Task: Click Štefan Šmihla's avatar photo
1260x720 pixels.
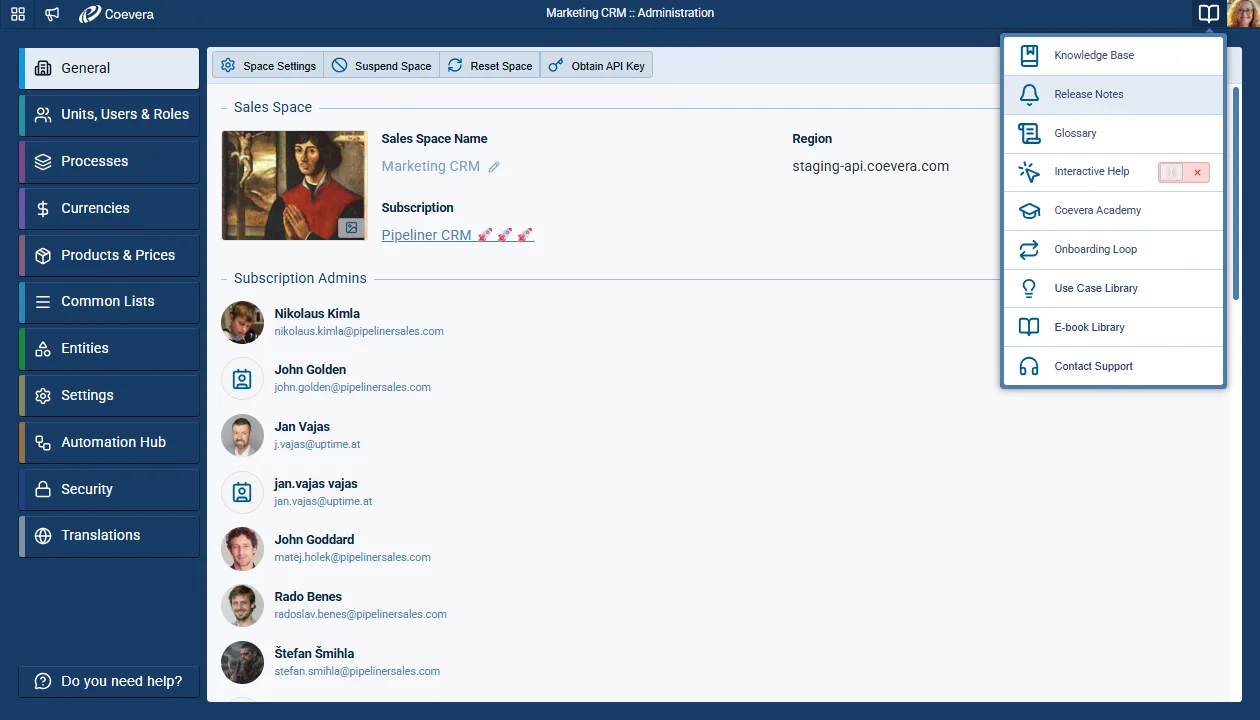Action: click(242, 662)
